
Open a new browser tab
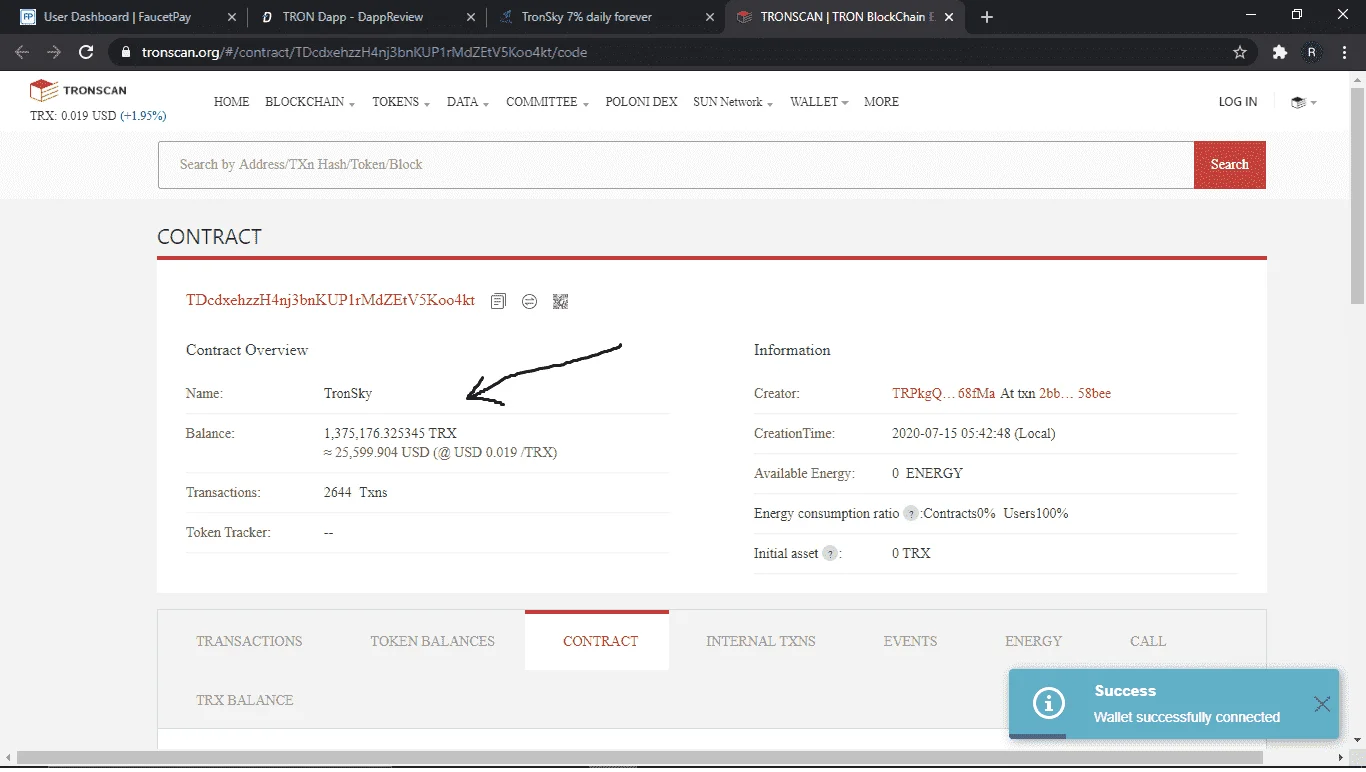click(x=987, y=17)
